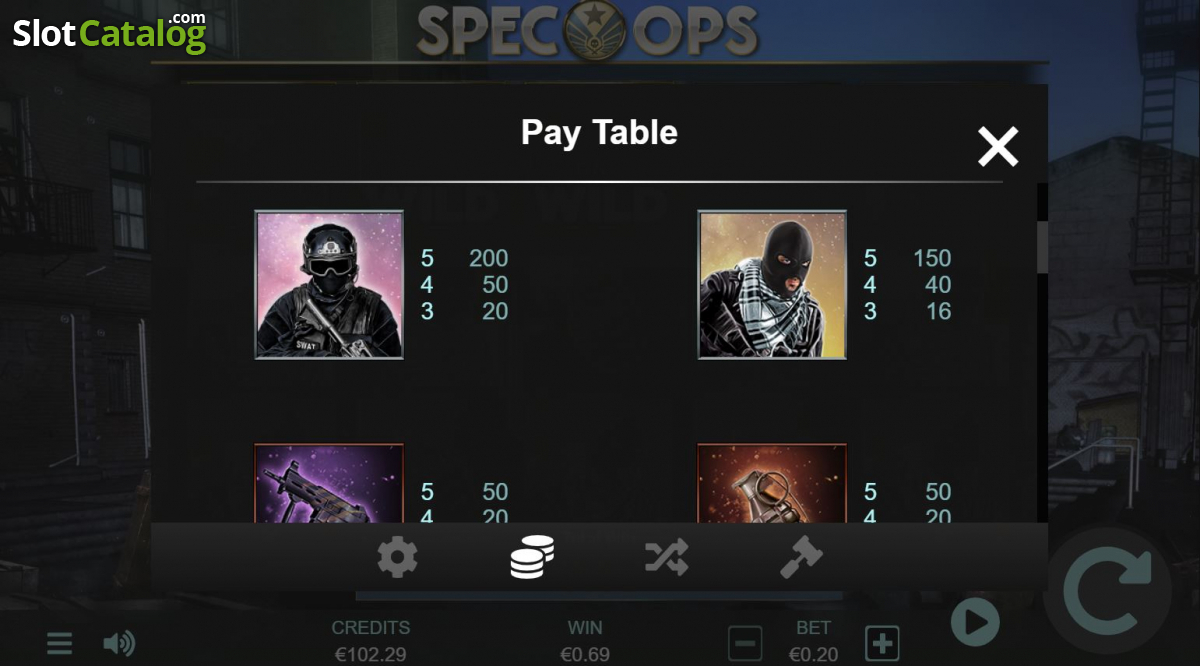Increase bet with plus button

tap(882, 643)
